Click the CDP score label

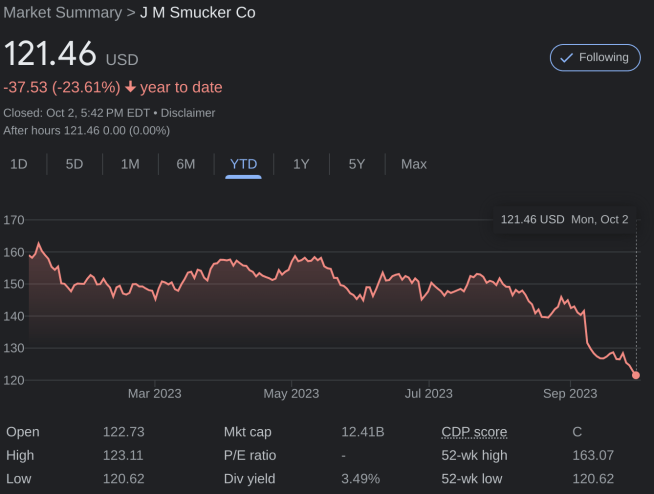(474, 432)
